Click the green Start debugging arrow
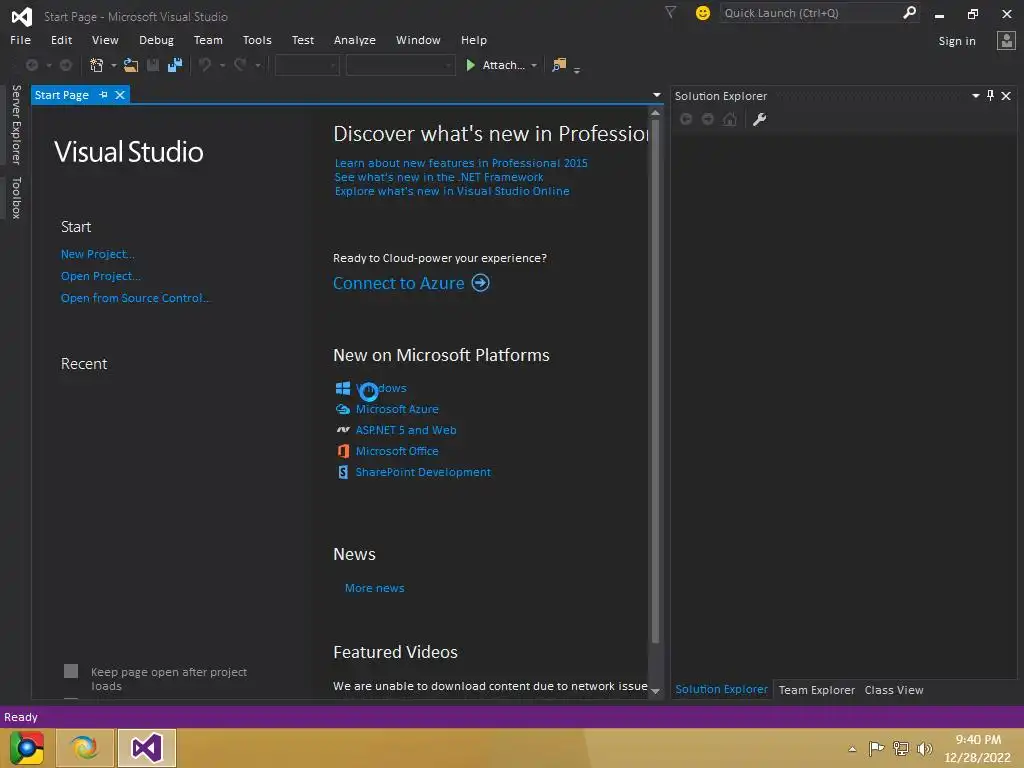Image resolution: width=1024 pixels, height=768 pixels. (x=470, y=65)
